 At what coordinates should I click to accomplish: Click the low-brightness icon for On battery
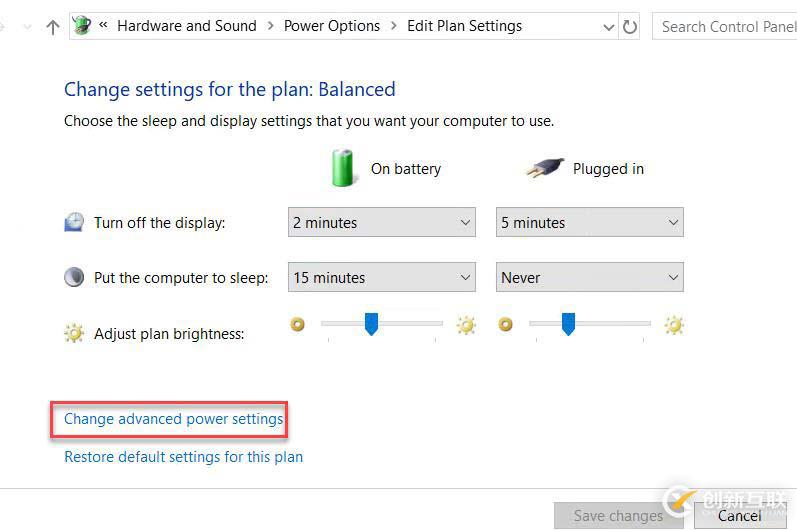(x=297, y=324)
